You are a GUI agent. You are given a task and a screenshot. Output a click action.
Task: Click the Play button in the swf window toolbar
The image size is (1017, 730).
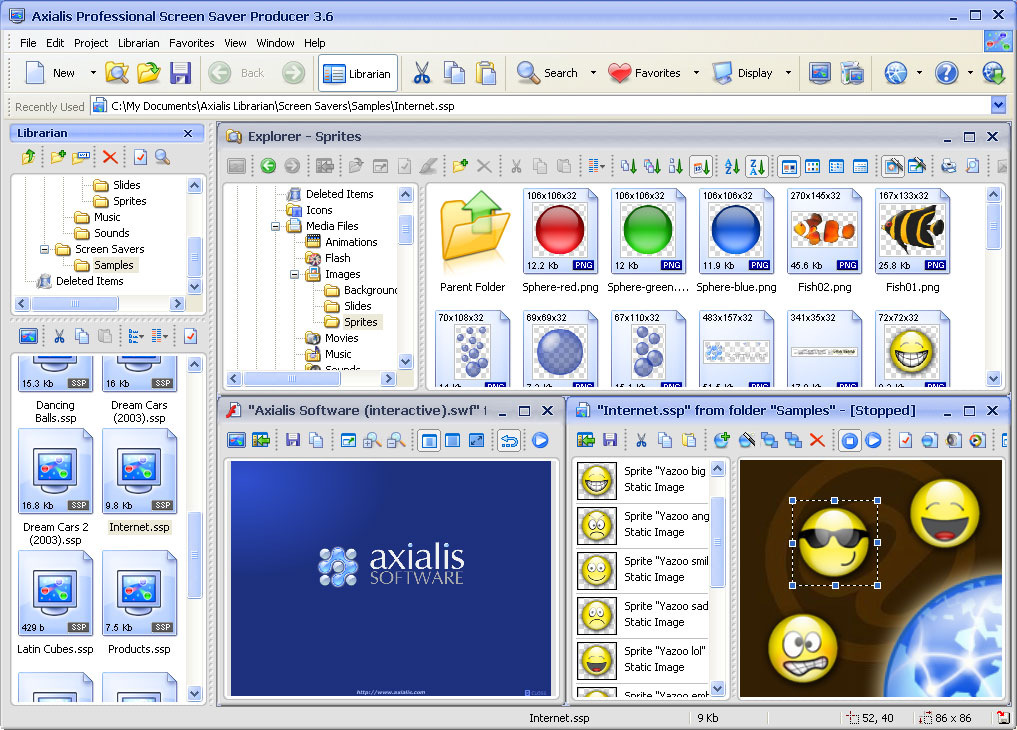(x=540, y=441)
